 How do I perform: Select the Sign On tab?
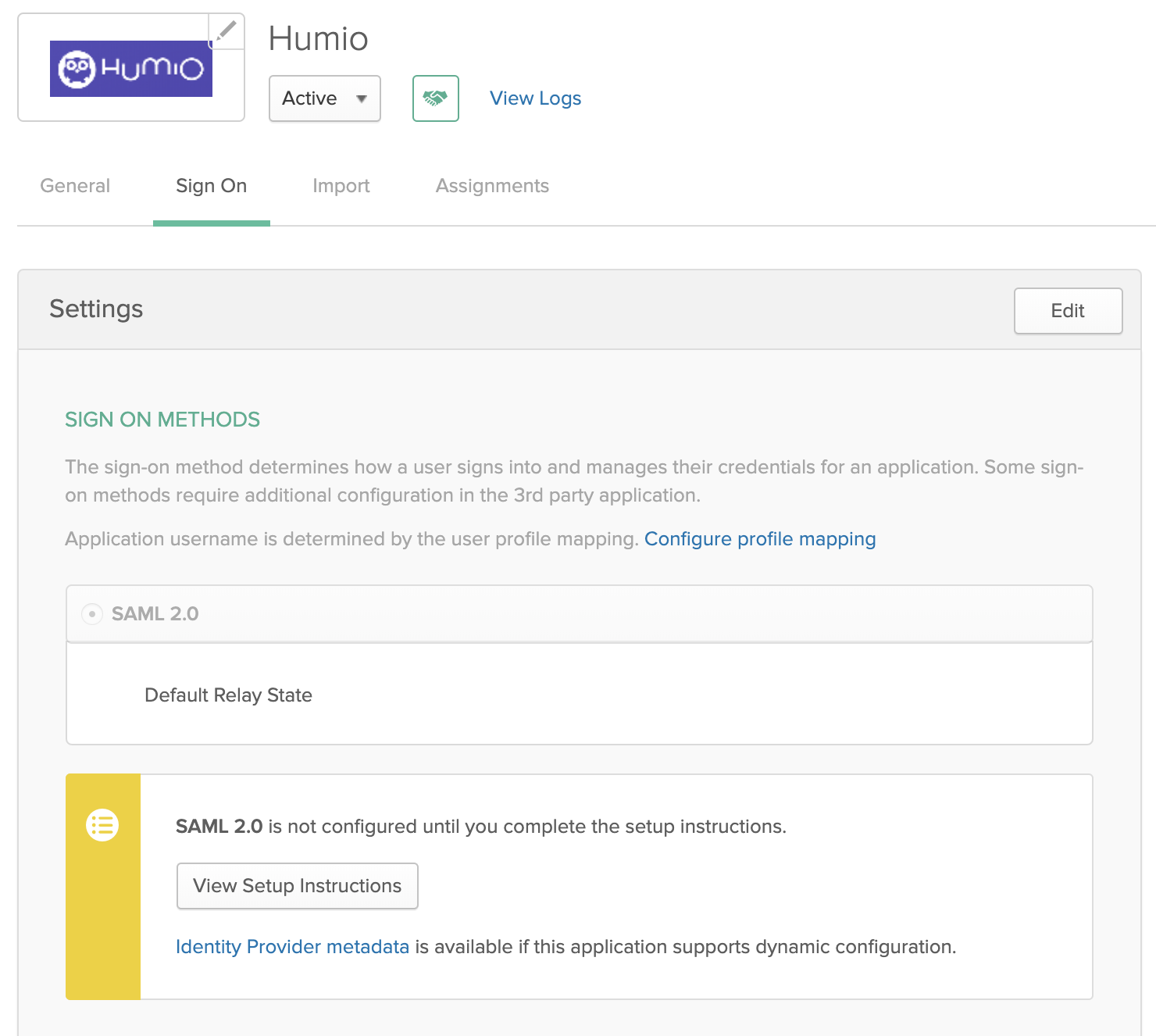[x=211, y=186]
